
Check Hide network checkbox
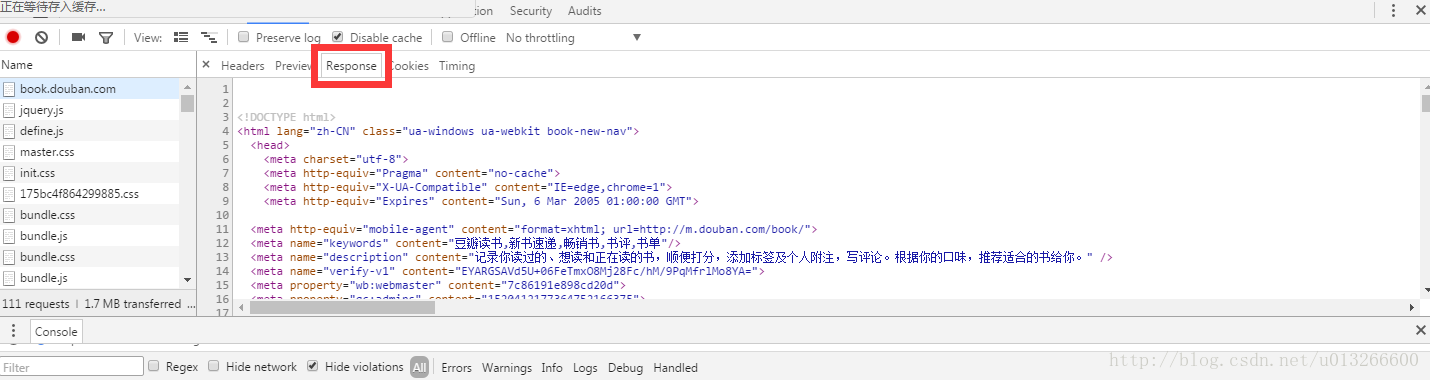[214, 366]
